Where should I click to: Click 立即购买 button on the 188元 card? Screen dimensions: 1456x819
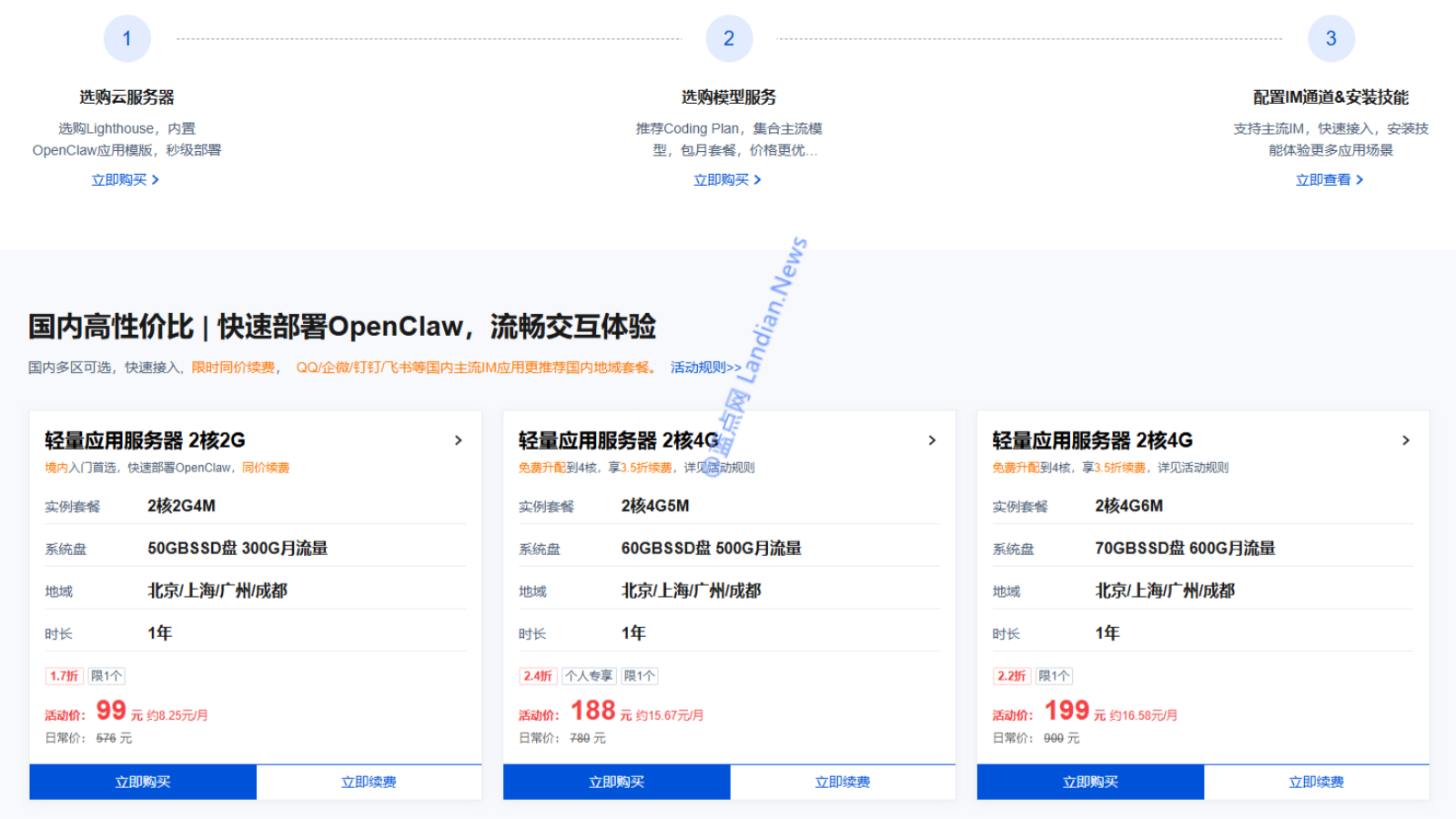click(x=616, y=781)
